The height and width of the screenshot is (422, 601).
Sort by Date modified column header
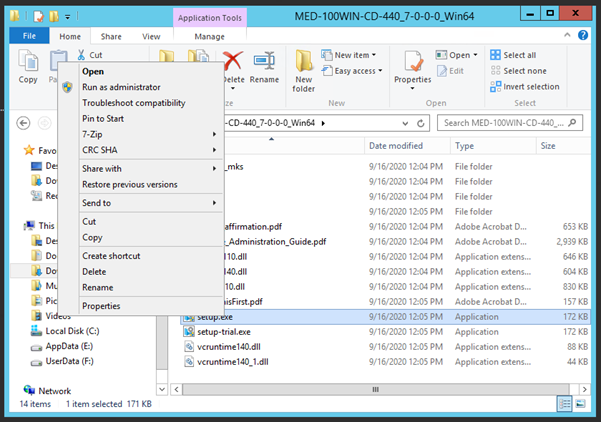click(x=407, y=146)
